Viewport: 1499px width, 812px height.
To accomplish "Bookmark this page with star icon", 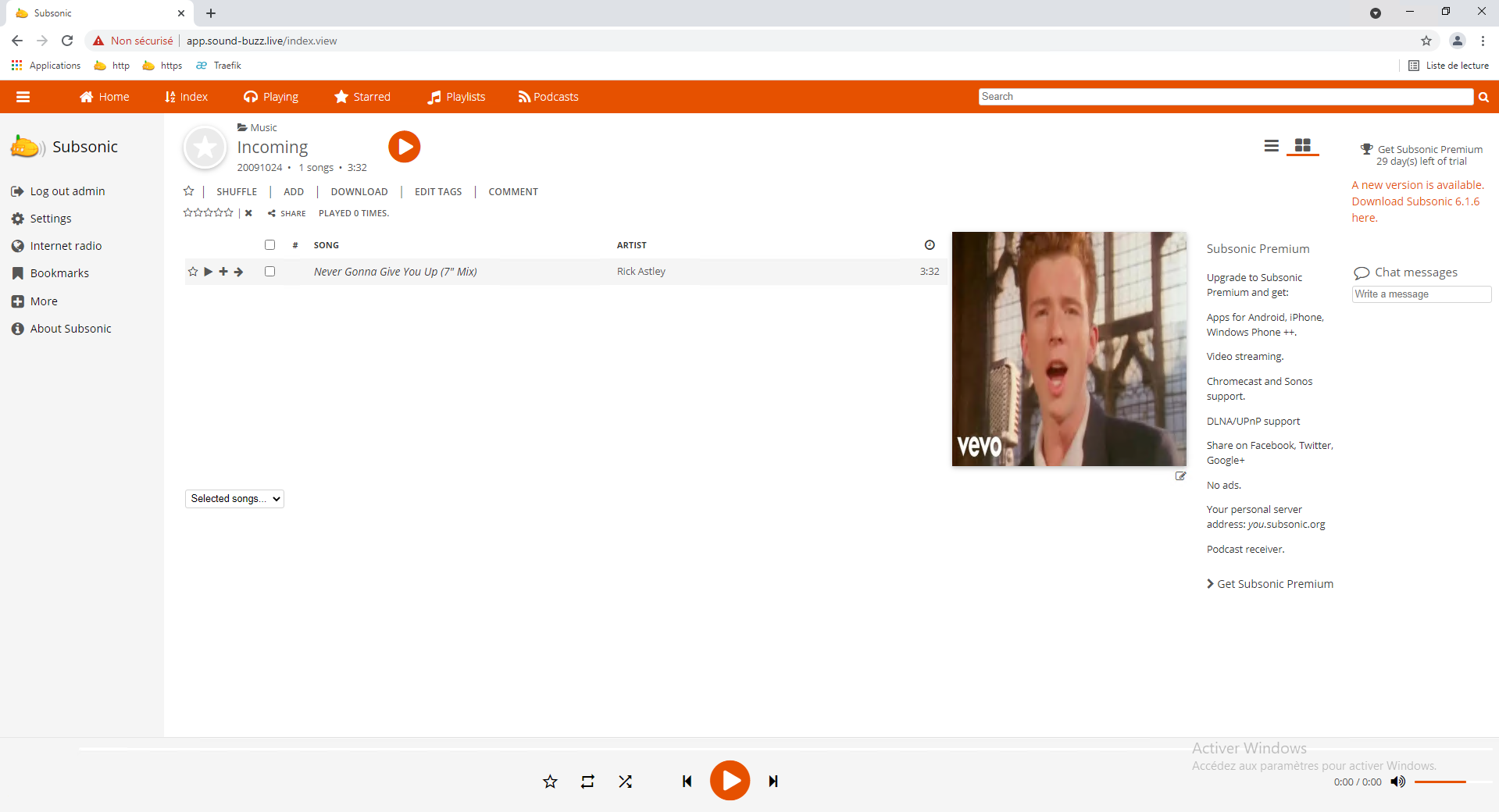I will [x=1426, y=41].
